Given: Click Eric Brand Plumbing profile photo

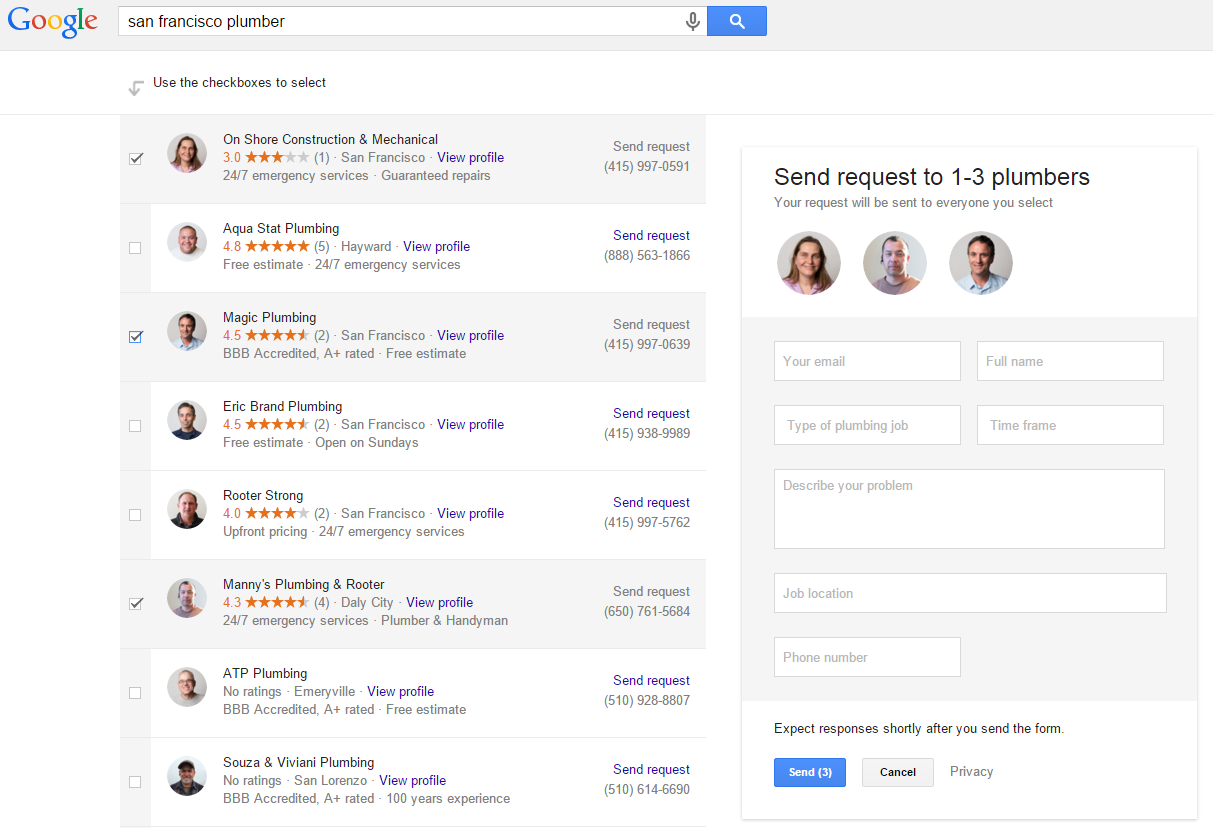Looking at the screenshot, I should point(187,420).
